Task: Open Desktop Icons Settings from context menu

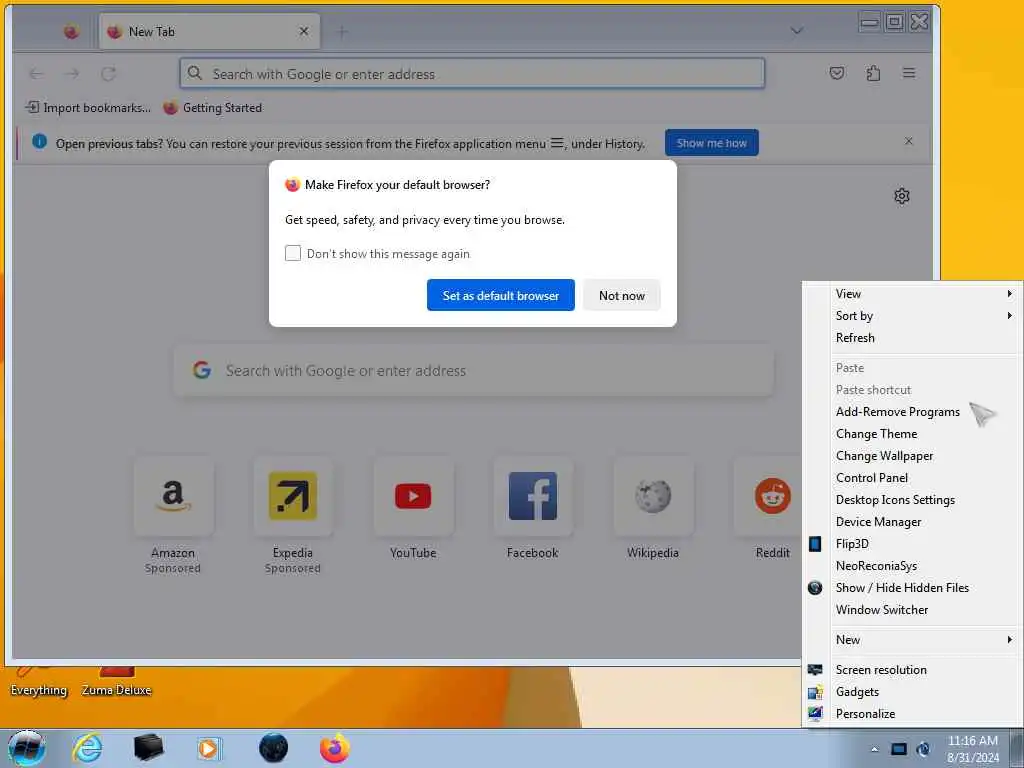Action: coord(912,500)
